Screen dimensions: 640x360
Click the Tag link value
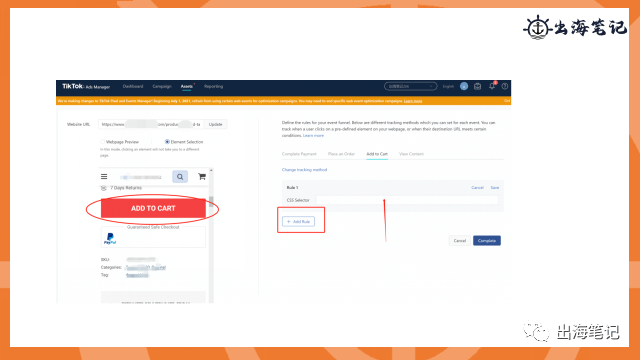click(x=137, y=275)
